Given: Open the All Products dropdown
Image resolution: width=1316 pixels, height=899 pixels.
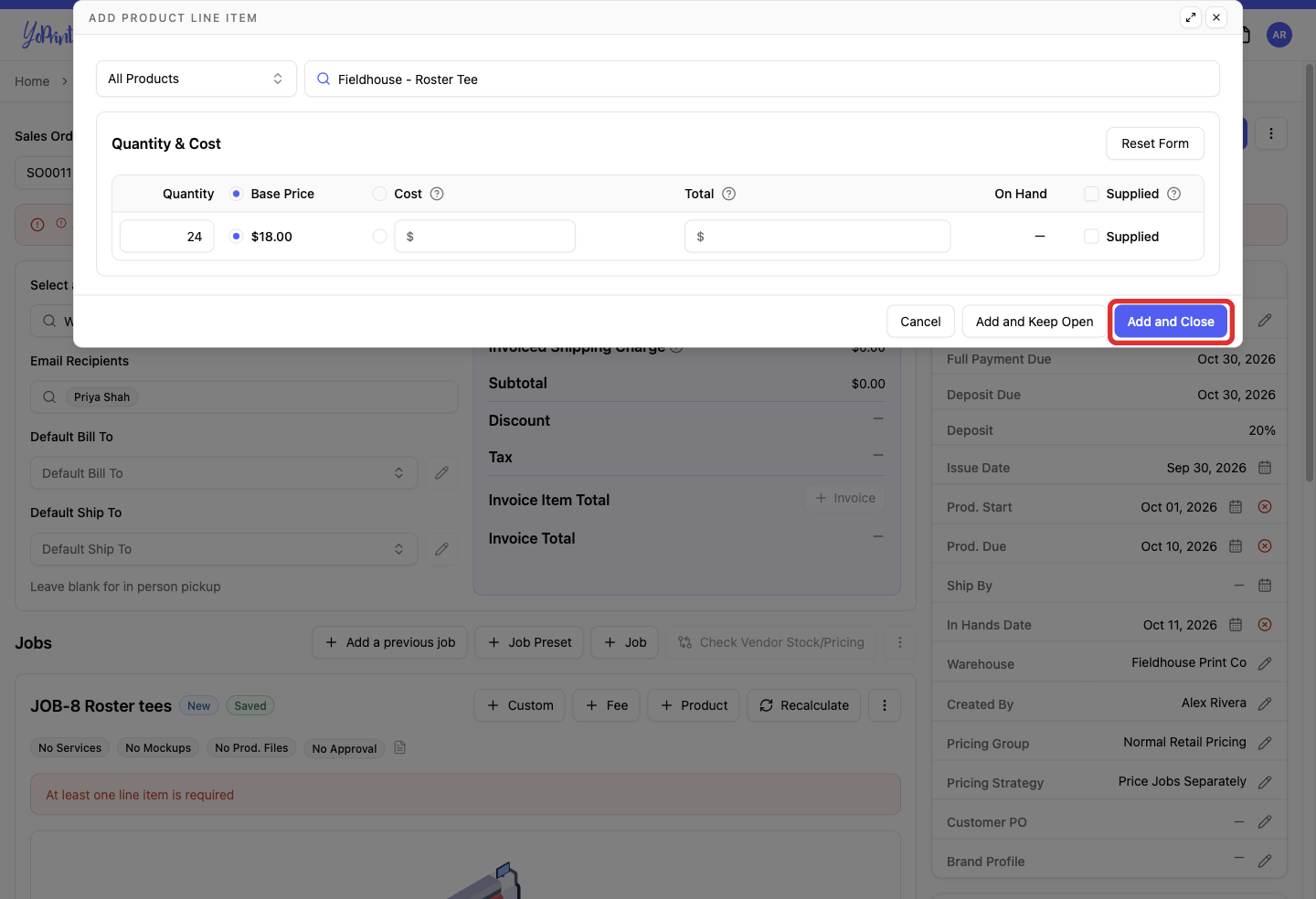Looking at the screenshot, I should tap(196, 79).
